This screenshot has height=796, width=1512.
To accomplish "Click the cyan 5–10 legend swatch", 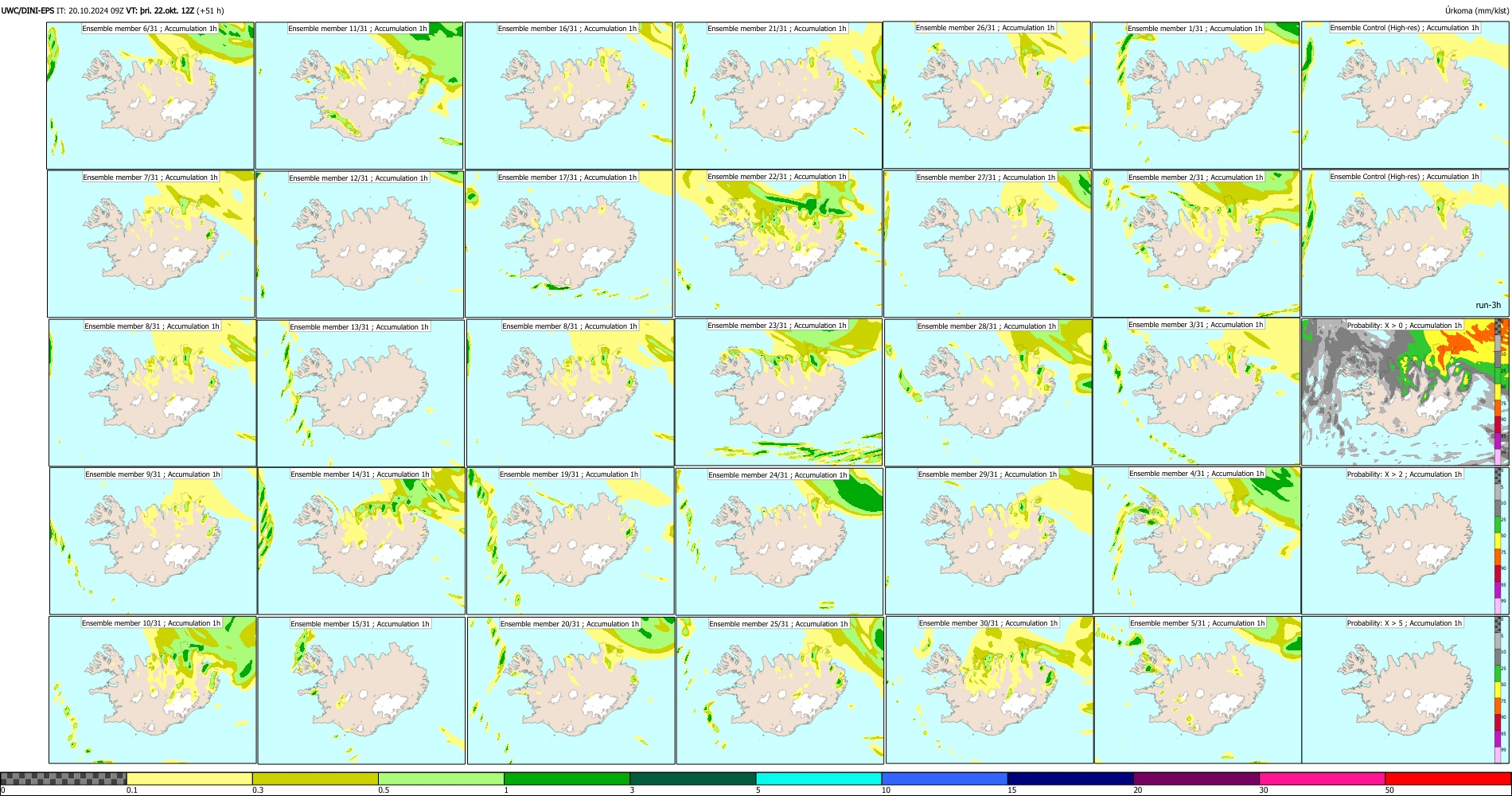I will 819,778.
